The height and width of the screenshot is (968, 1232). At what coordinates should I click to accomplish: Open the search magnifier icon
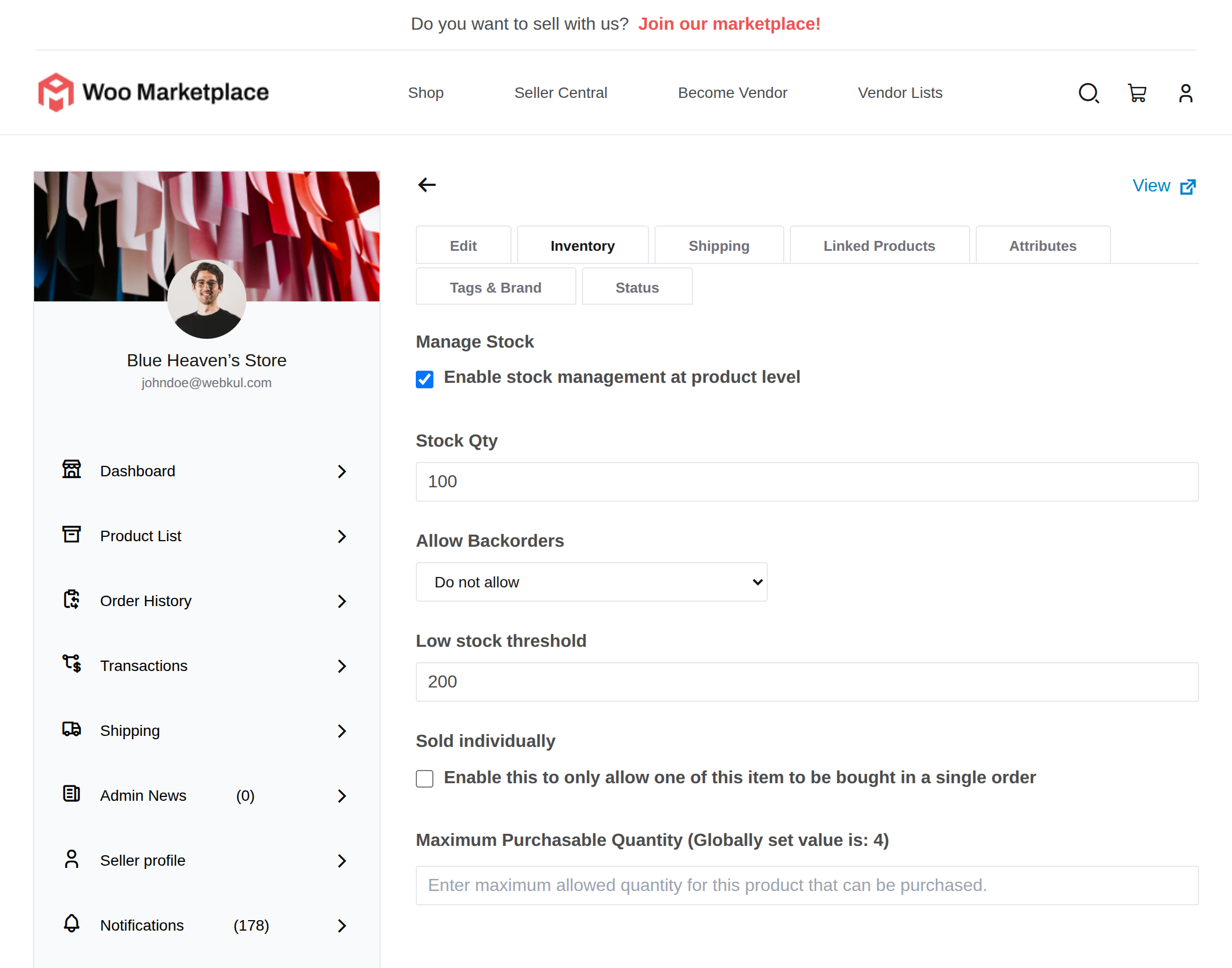pyautogui.click(x=1088, y=93)
